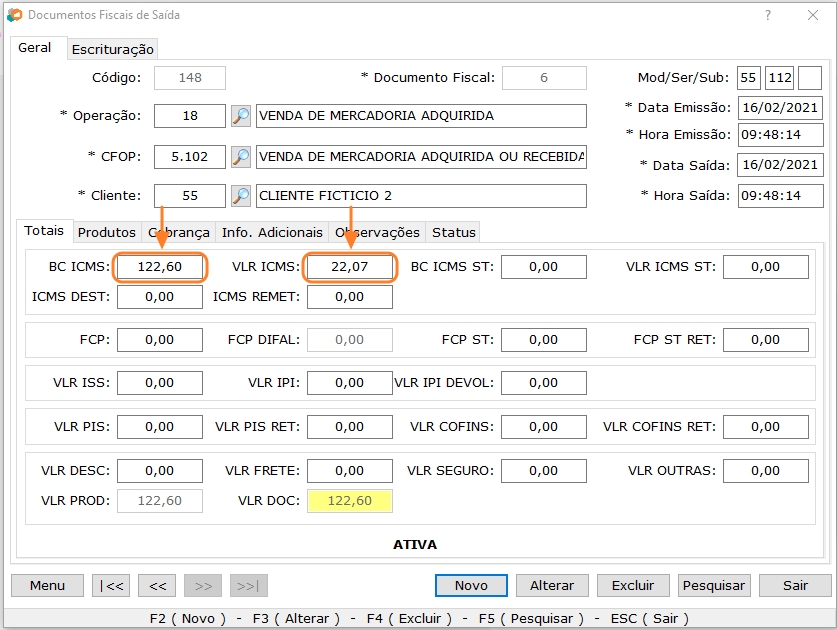Go to previous record with << button

pos(157,586)
